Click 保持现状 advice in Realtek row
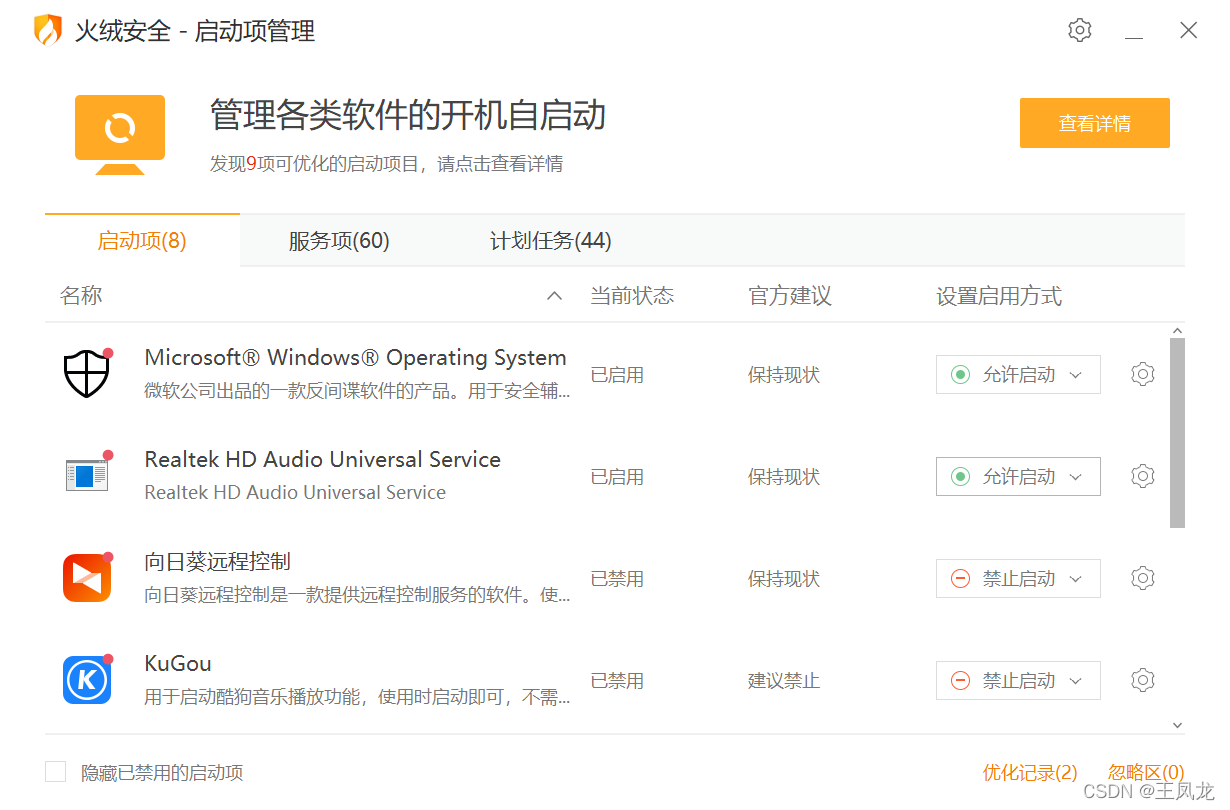Image resolution: width=1230 pixels, height=810 pixels. pyautogui.click(x=784, y=477)
